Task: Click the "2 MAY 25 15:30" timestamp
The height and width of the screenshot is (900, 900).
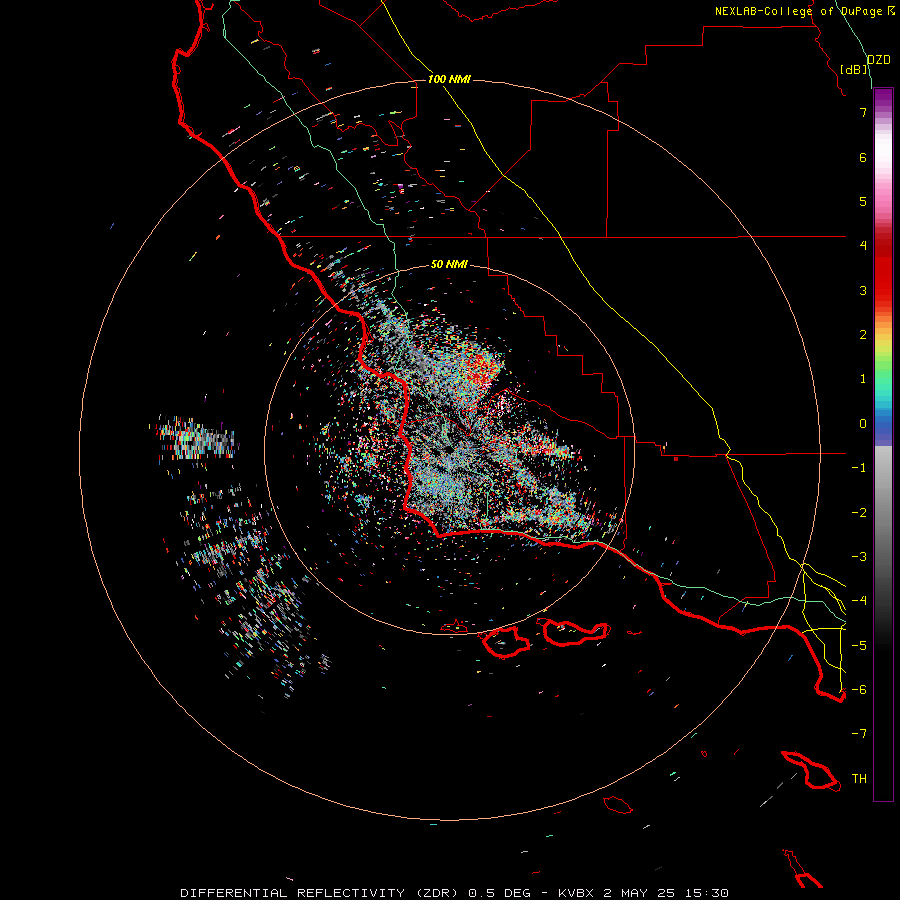Action: [666, 893]
